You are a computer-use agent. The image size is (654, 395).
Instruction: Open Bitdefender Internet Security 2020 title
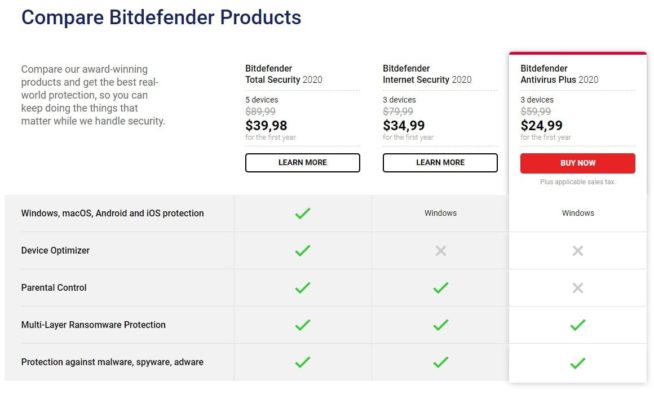click(427, 74)
